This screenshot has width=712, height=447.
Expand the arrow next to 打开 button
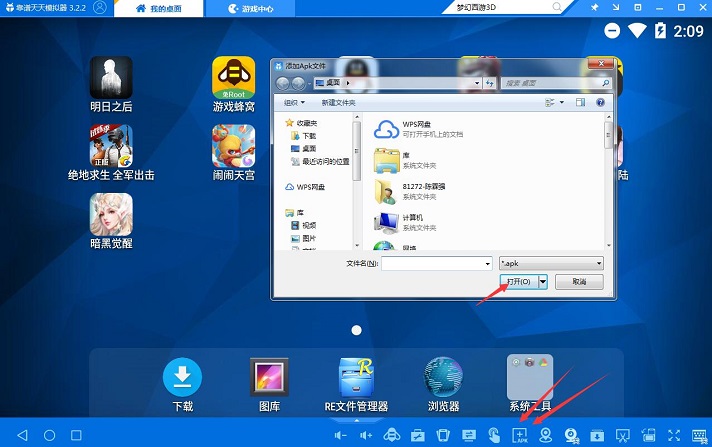click(x=543, y=282)
